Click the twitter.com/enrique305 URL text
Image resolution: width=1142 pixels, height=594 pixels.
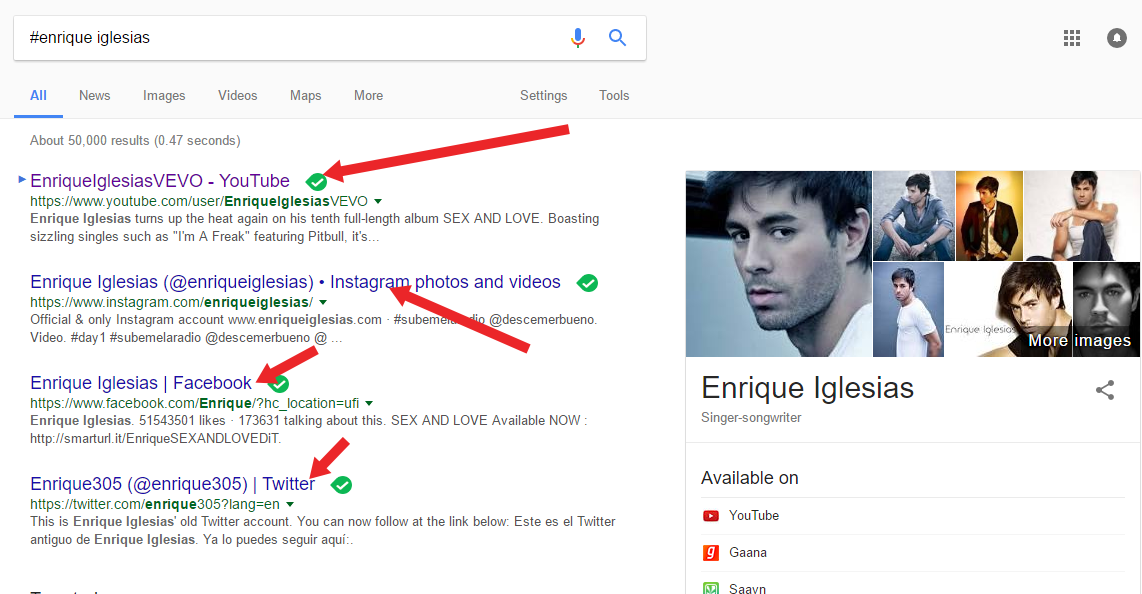pyautogui.click(x=154, y=504)
